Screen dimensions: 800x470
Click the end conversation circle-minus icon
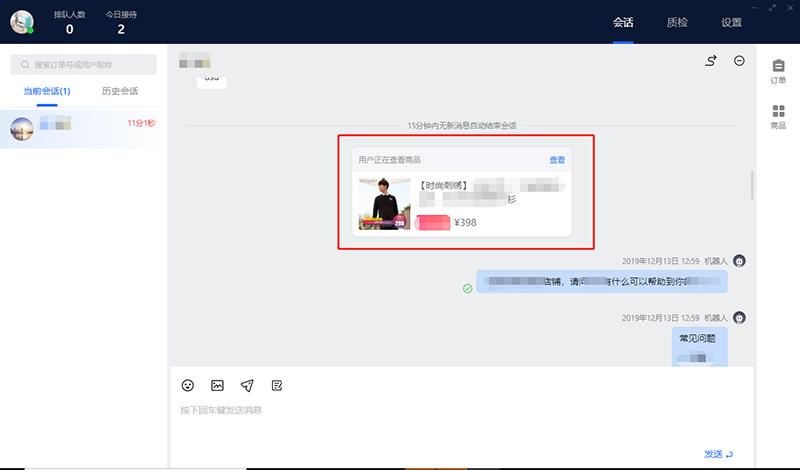739,61
